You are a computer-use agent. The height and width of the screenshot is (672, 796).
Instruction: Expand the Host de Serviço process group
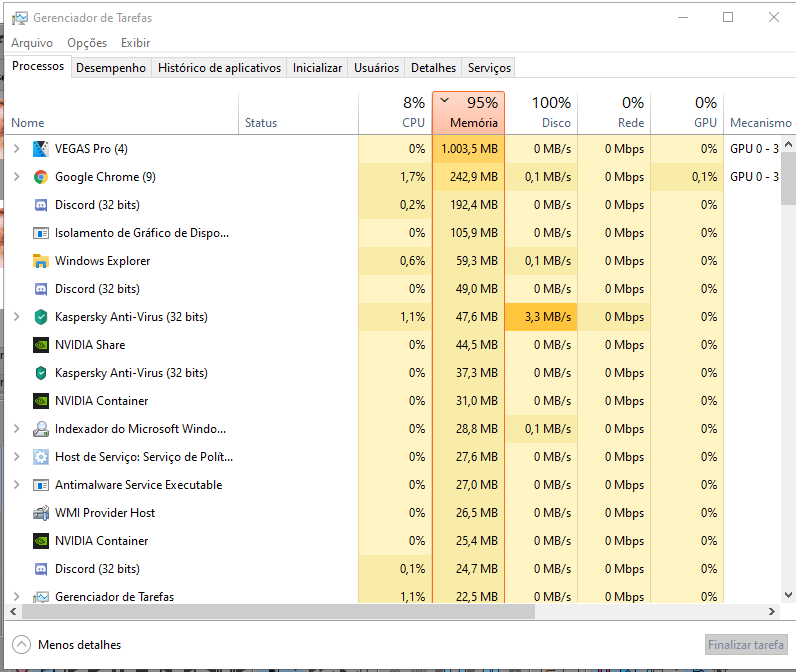(x=16, y=457)
